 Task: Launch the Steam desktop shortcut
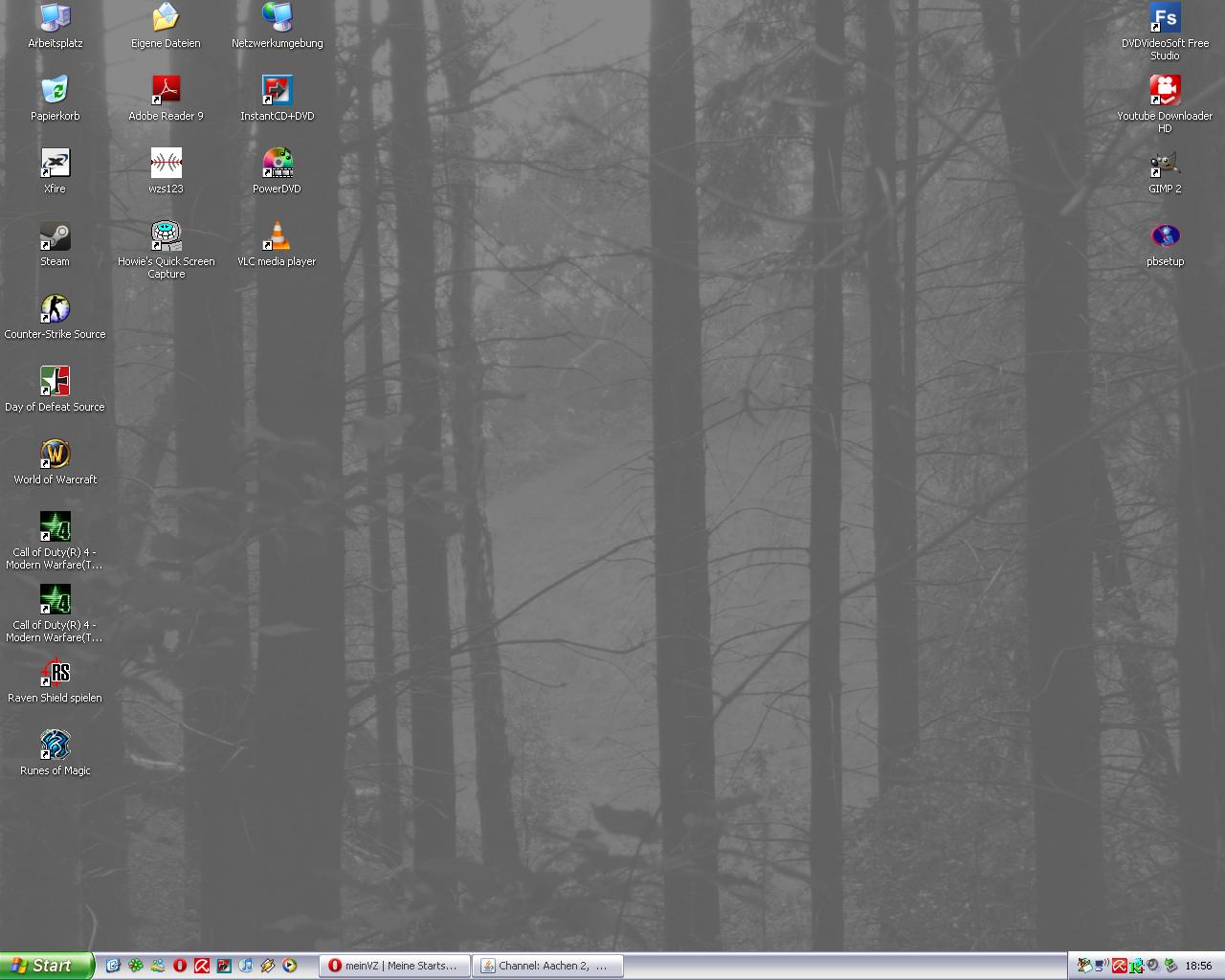[55, 244]
